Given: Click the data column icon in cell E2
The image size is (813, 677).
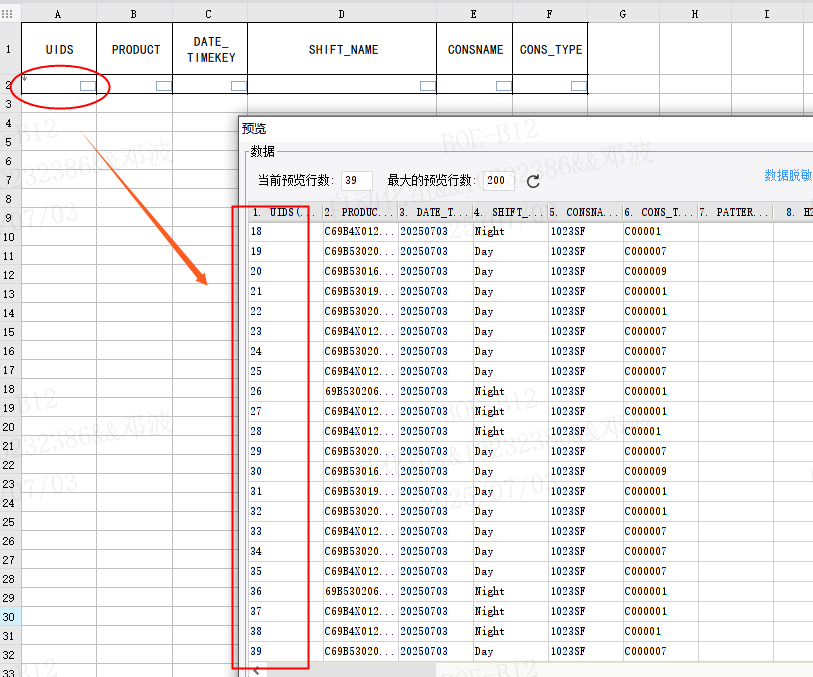Looking at the screenshot, I should [504, 86].
